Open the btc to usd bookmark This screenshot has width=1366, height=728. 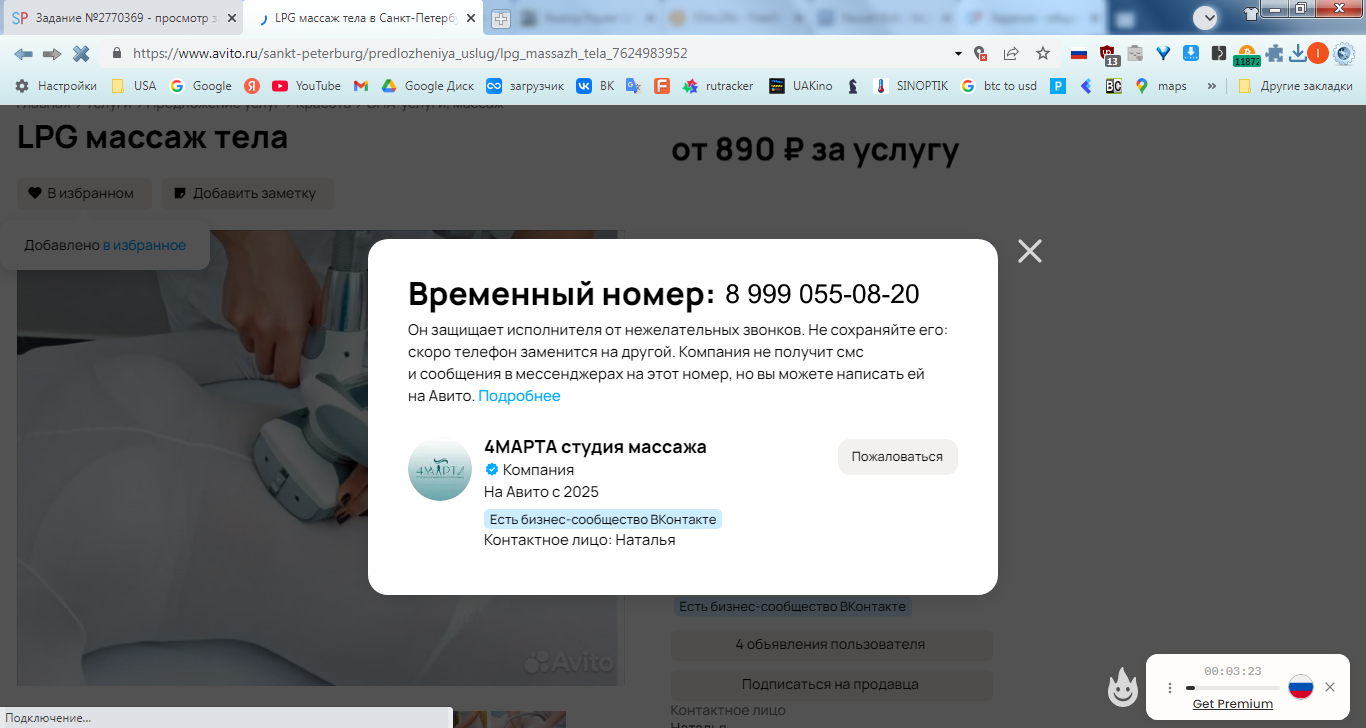coord(999,86)
